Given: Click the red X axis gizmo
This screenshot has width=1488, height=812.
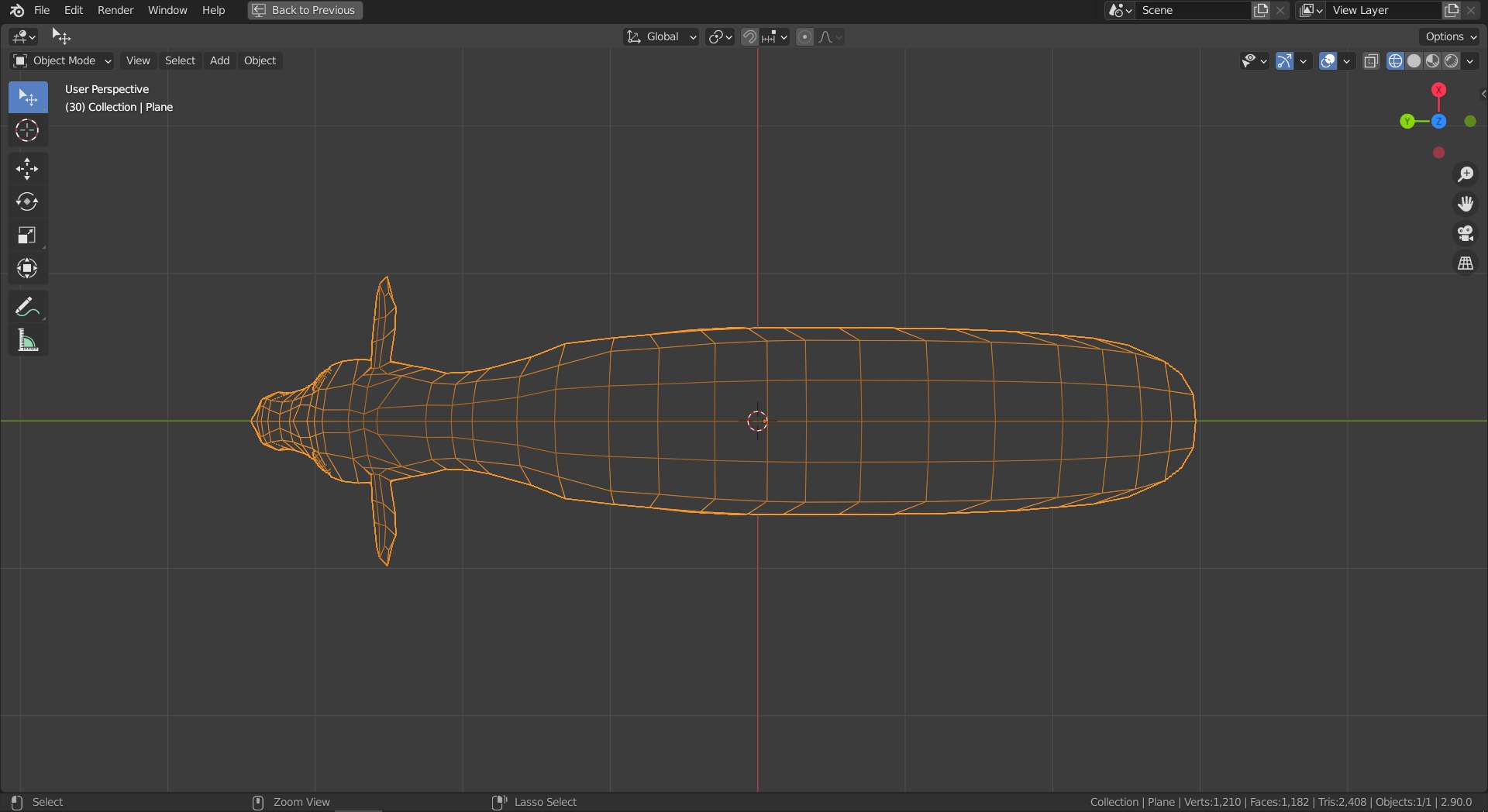Looking at the screenshot, I should (1438, 90).
